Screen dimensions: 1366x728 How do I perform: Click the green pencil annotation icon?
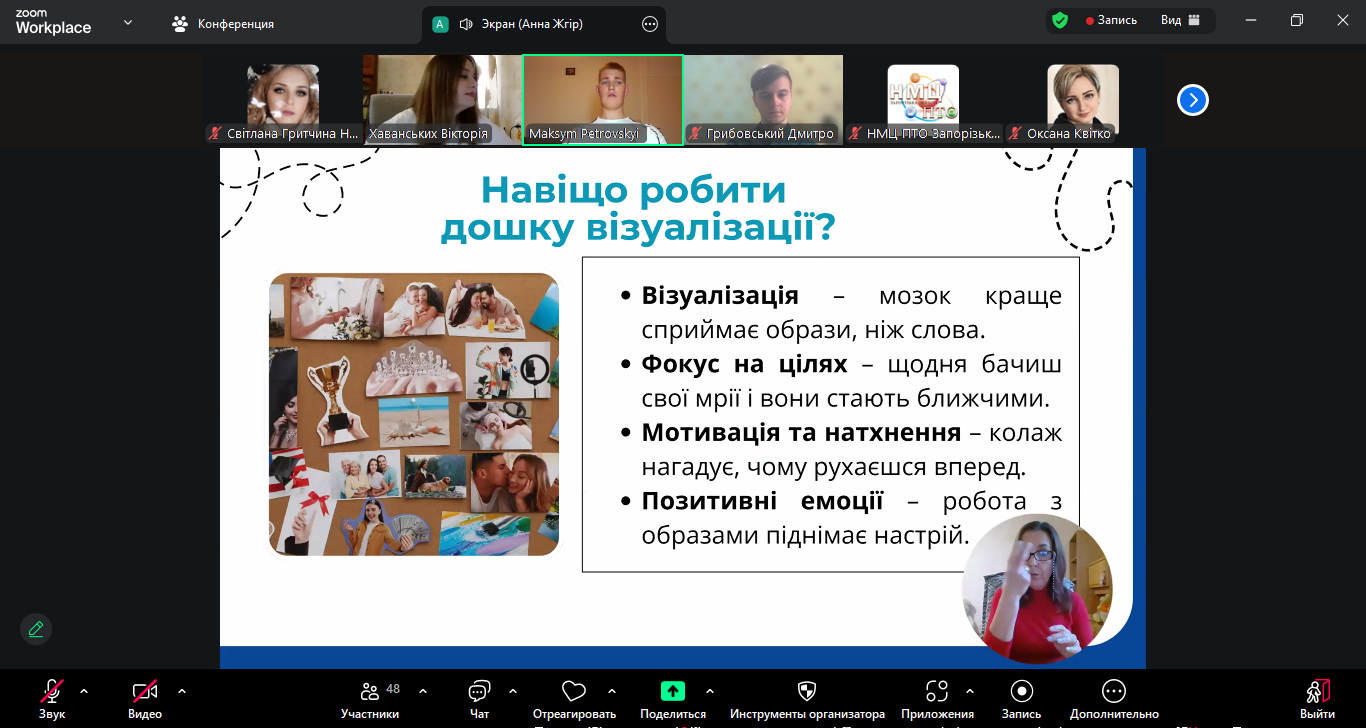pyautogui.click(x=36, y=629)
